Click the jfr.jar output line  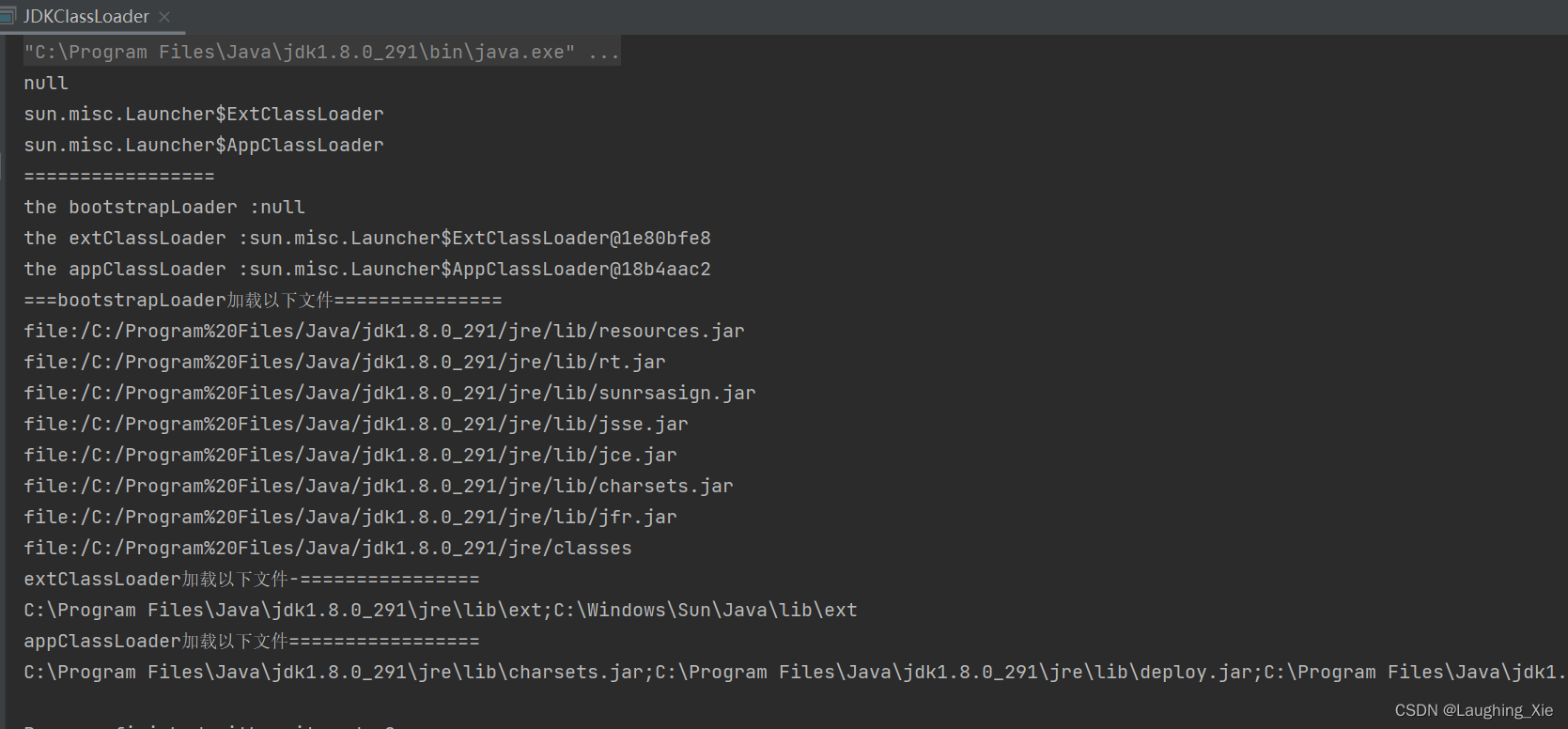pos(349,517)
